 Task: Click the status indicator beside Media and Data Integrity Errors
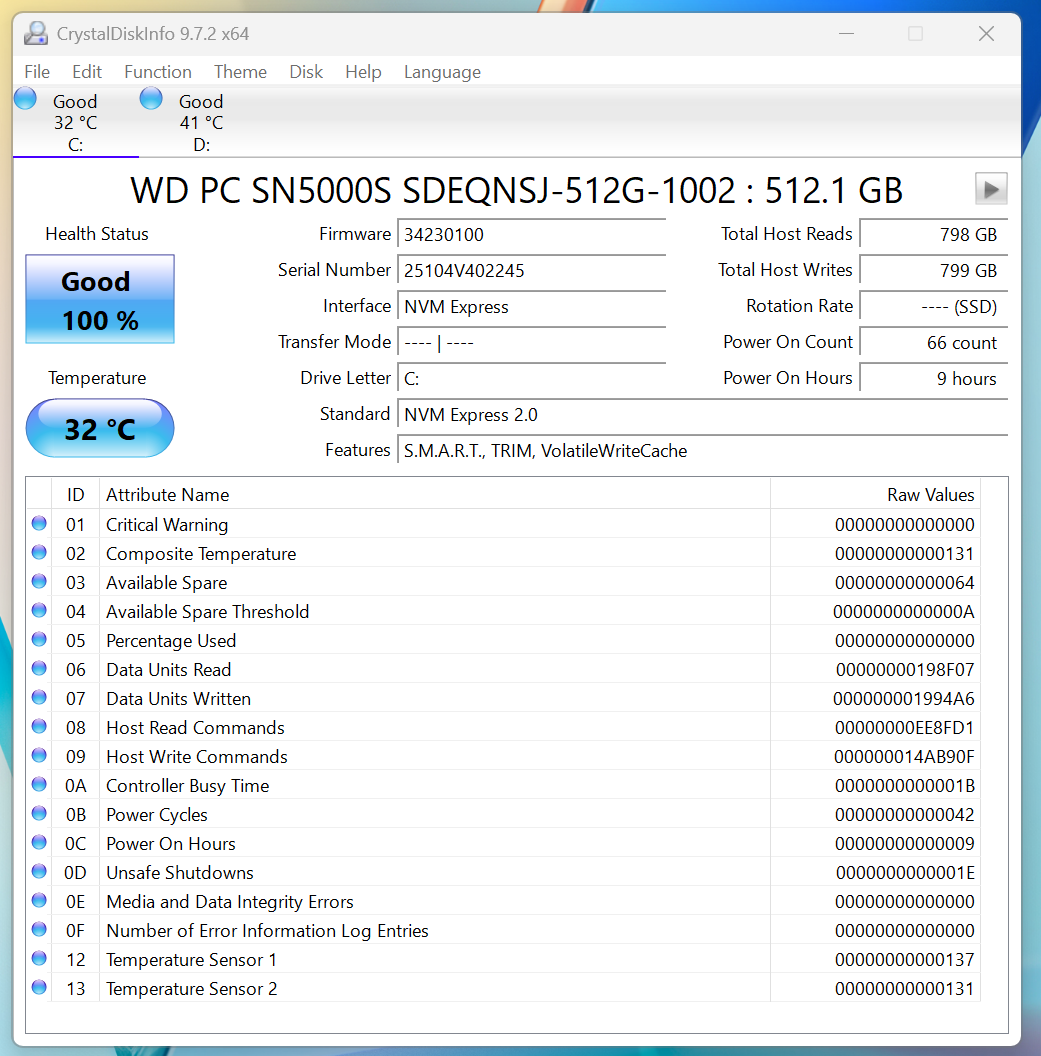[x=38, y=900]
